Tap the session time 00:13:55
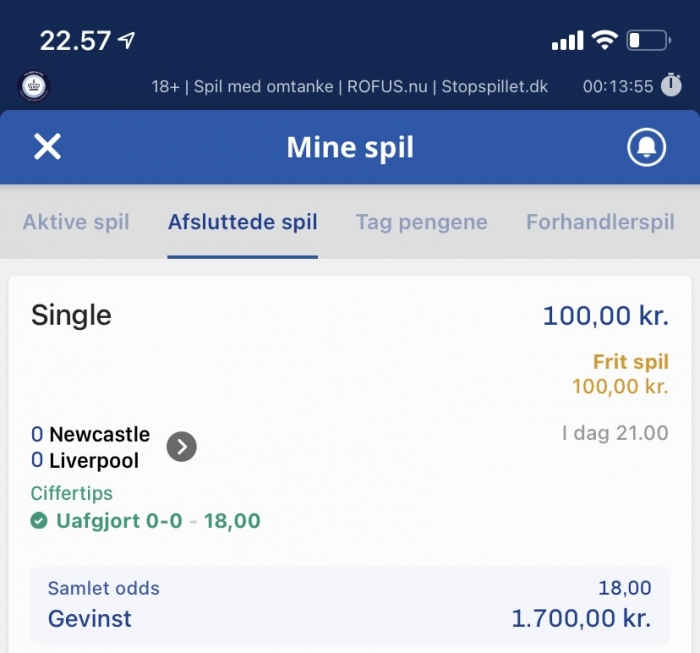The image size is (700, 653). point(618,86)
